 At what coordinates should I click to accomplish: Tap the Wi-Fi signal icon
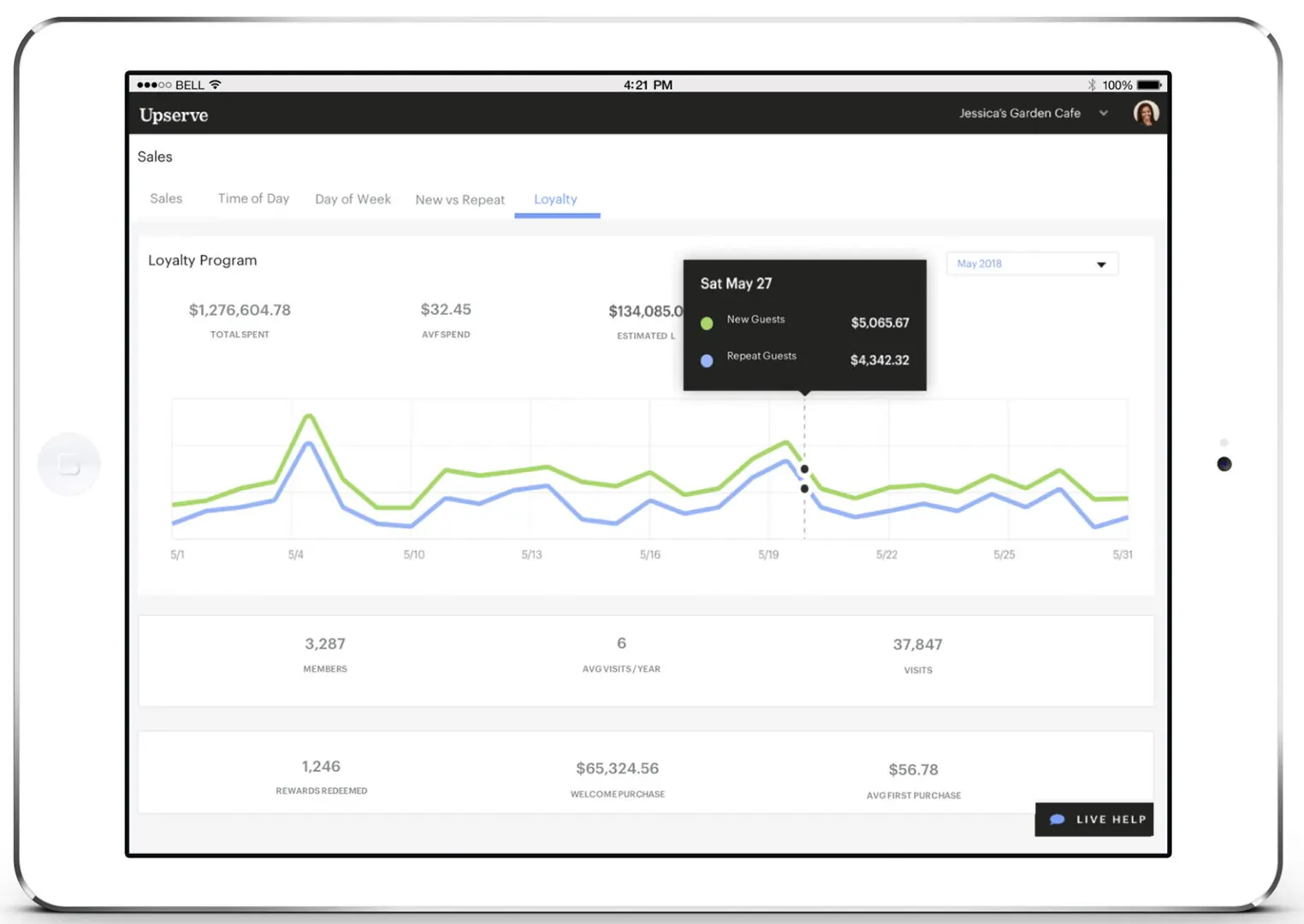point(216,85)
